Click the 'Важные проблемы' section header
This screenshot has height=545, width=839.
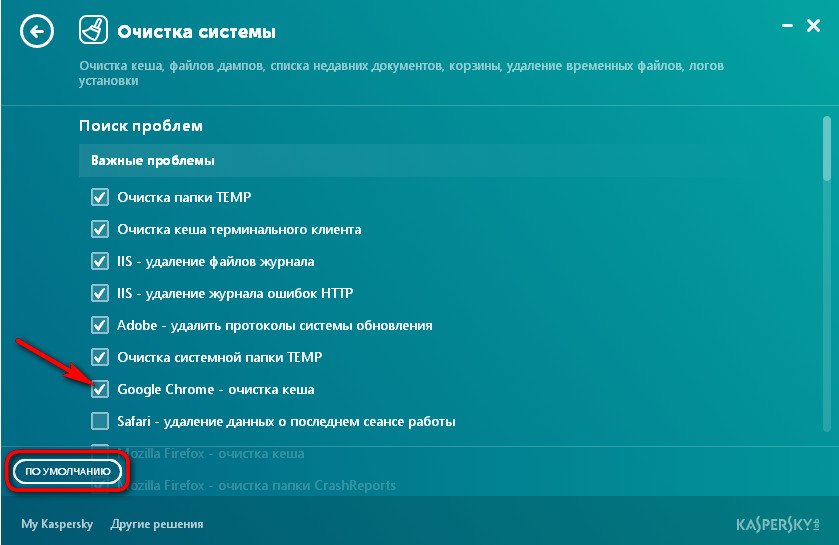pyautogui.click(x=154, y=160)
